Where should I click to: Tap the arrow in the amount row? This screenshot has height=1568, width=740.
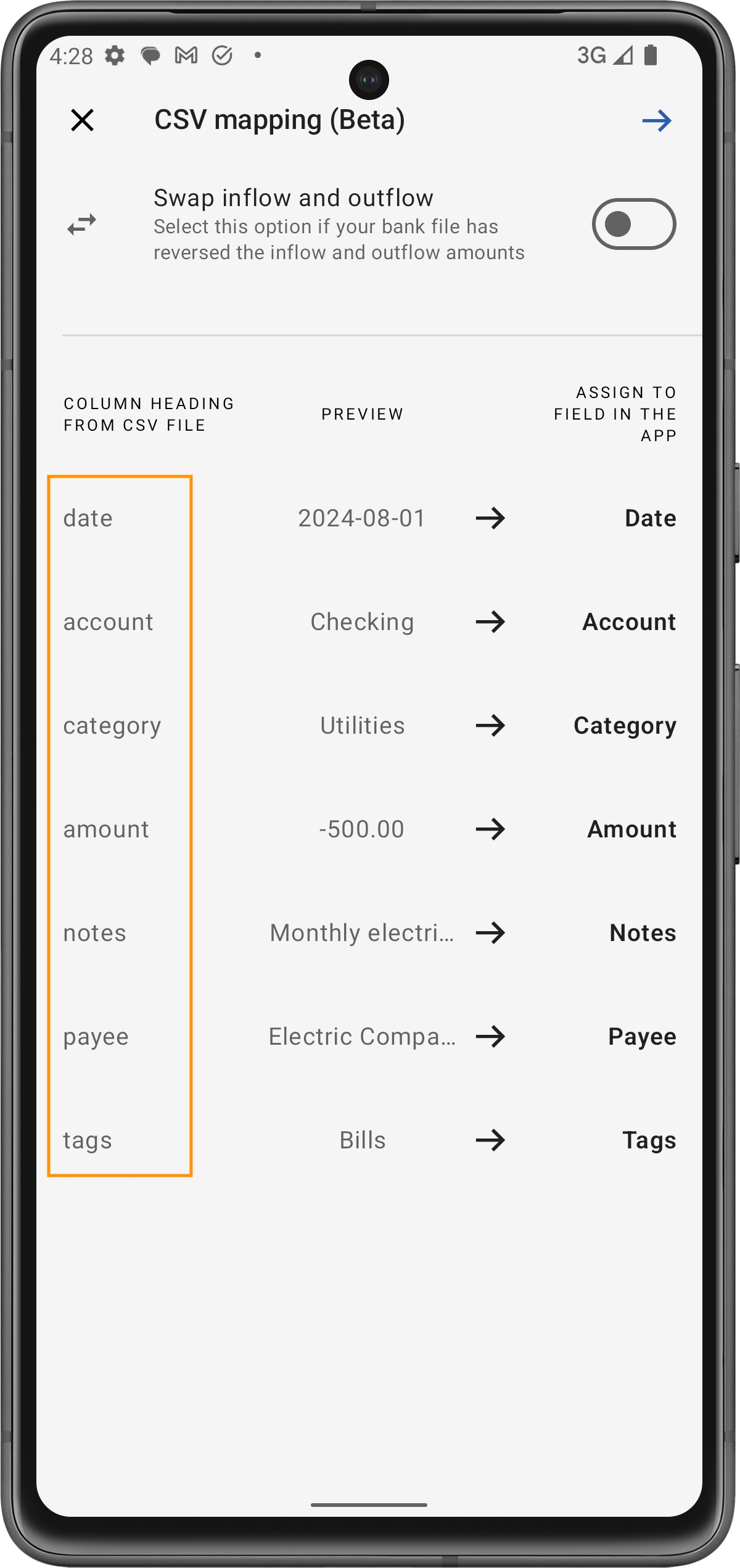(x=490, y=829)
